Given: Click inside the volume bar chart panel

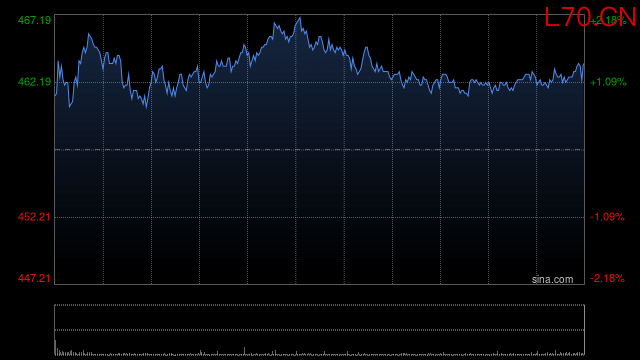Looking at the screenshot, I should click(320, 330).
